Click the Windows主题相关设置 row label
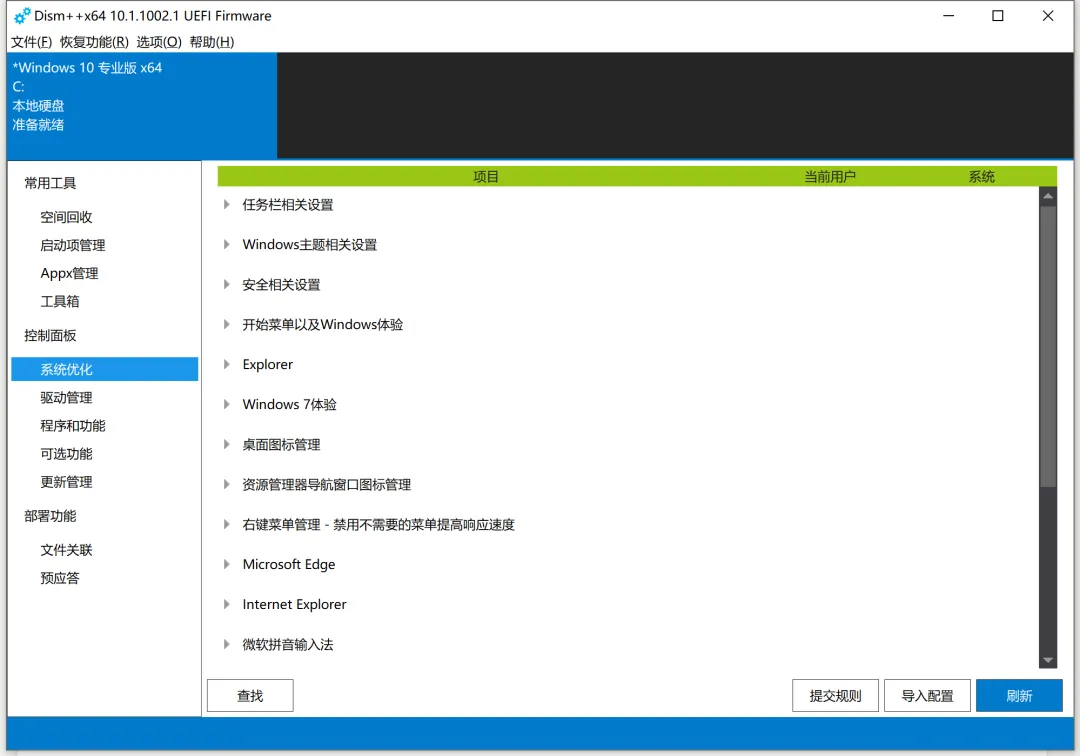The width and height of the screenshot is (1080, 756). pyautogui.click(x=309, y=244)
